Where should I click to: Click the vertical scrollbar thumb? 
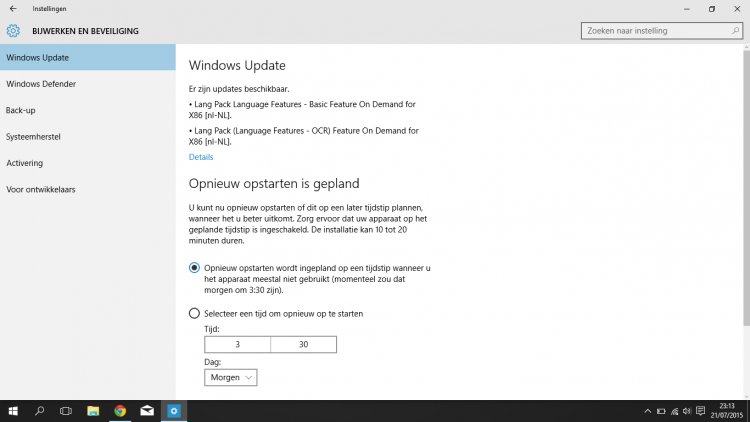(746, 188)
